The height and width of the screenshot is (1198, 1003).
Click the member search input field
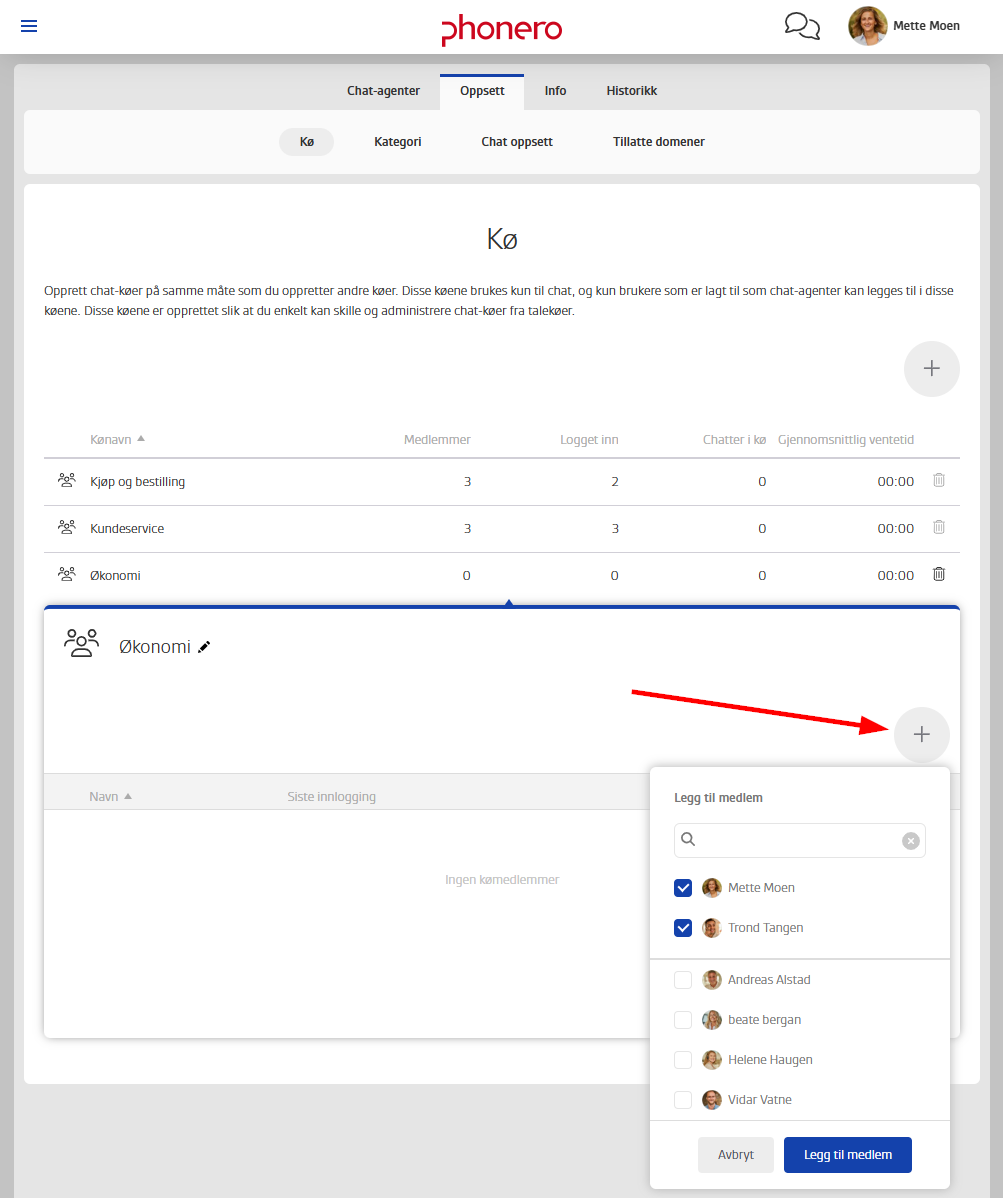(800, 840)
